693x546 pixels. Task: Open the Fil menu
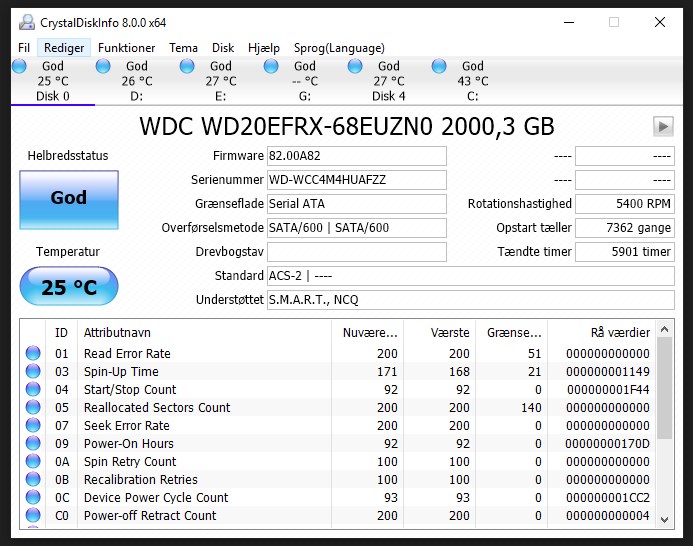pyautogui.click(x=24, y=48)
